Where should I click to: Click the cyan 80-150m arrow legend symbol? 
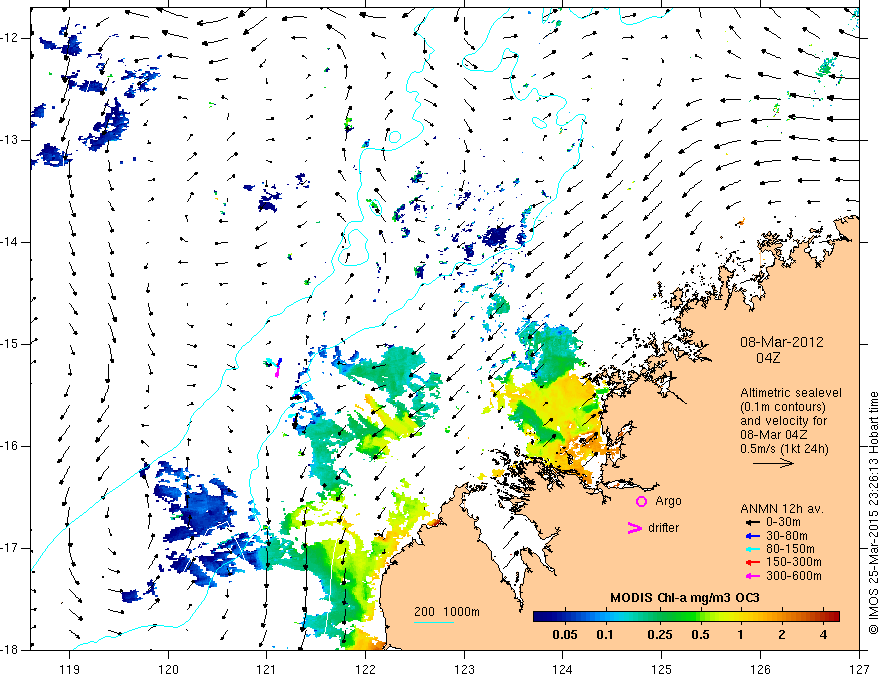point(752,549)
